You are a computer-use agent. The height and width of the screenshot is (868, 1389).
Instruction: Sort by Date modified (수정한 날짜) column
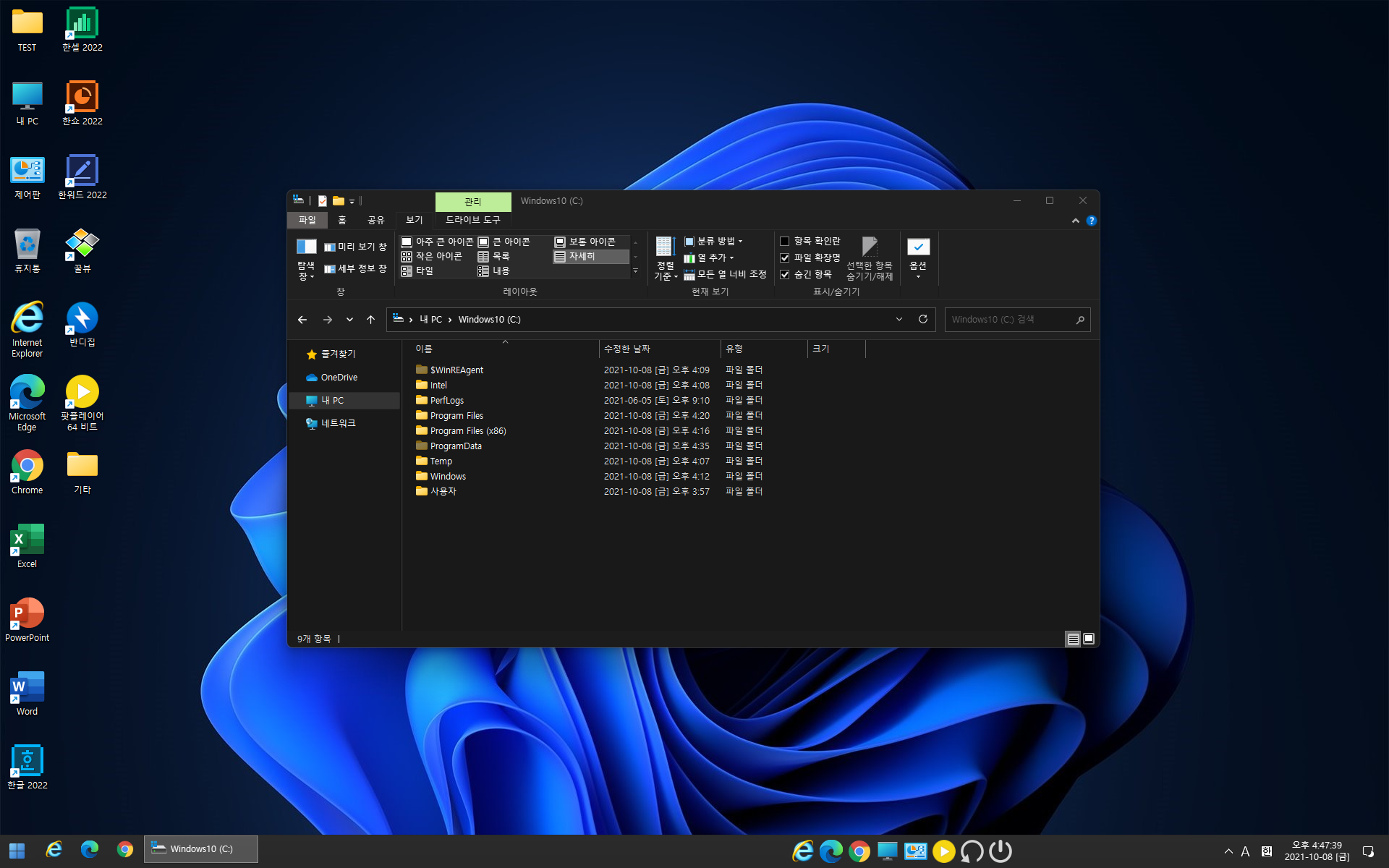(x=660, y=349)
